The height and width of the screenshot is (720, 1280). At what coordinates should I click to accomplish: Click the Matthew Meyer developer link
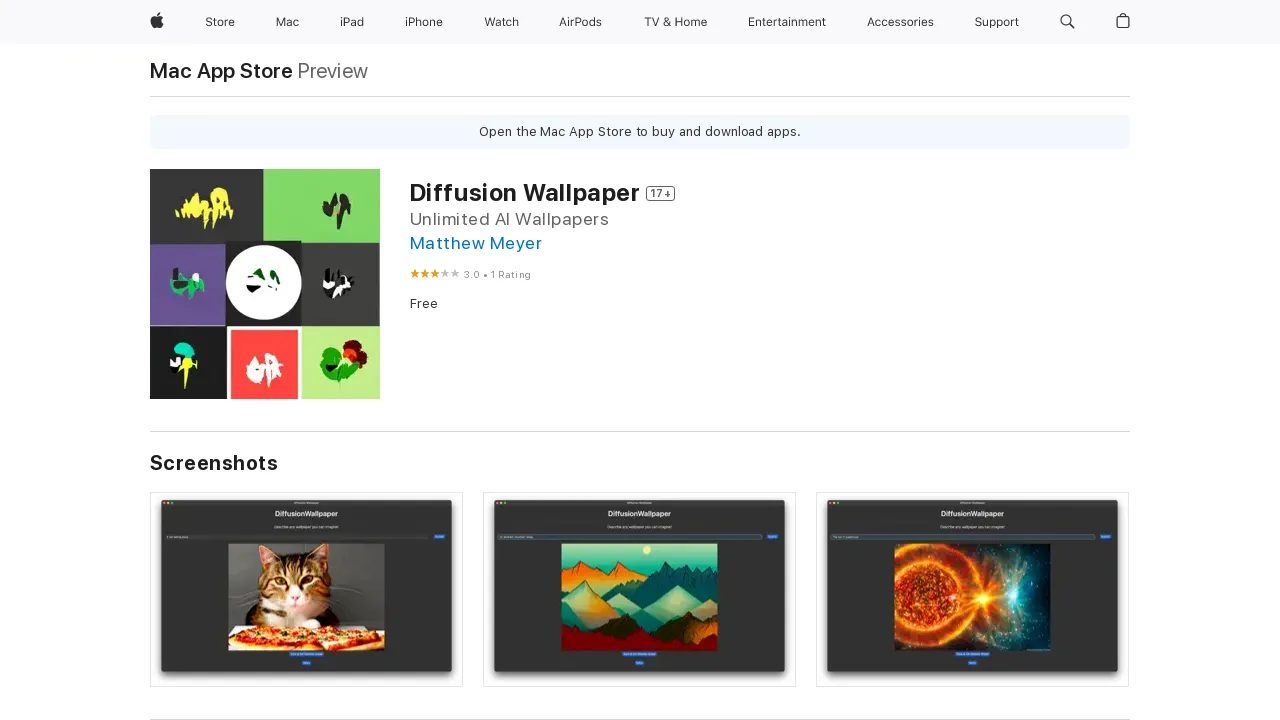click(x=475, y=243)
